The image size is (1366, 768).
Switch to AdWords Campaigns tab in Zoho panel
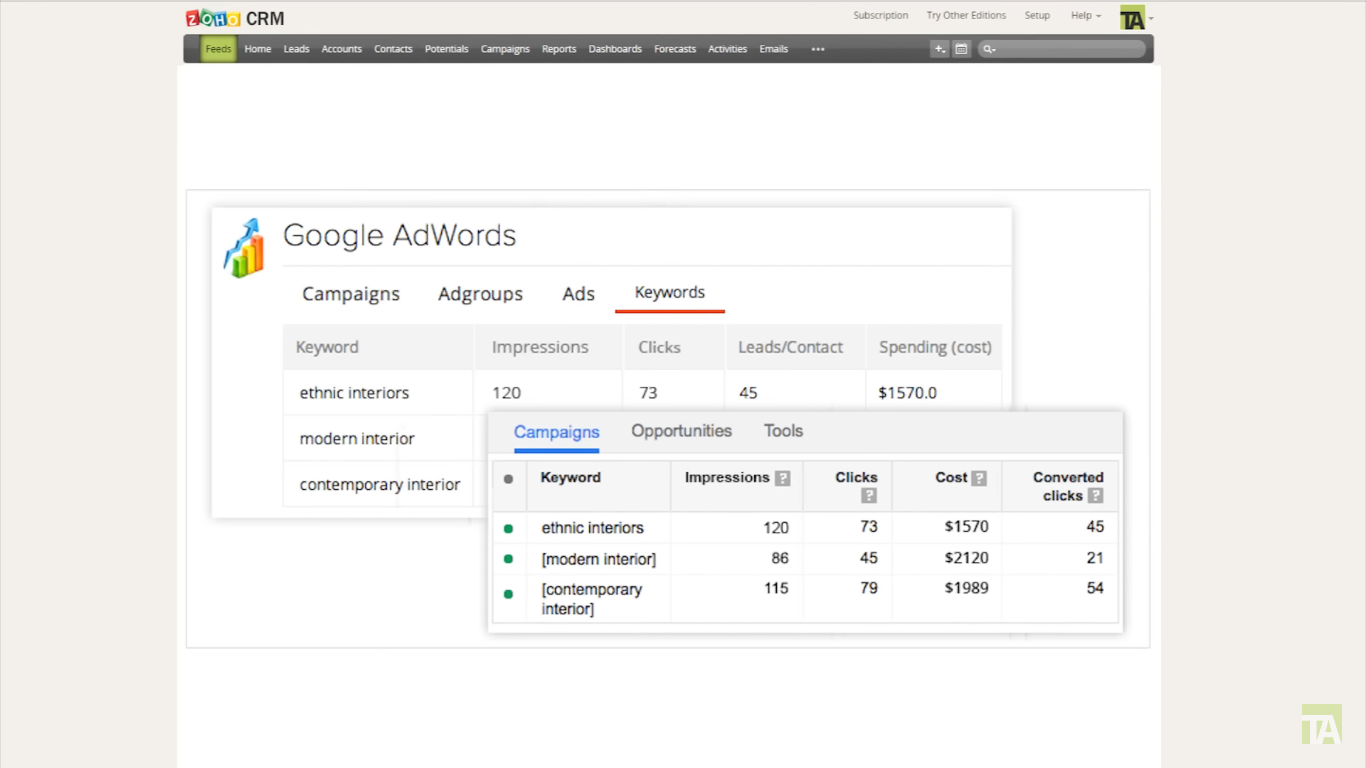click(351, 294)
